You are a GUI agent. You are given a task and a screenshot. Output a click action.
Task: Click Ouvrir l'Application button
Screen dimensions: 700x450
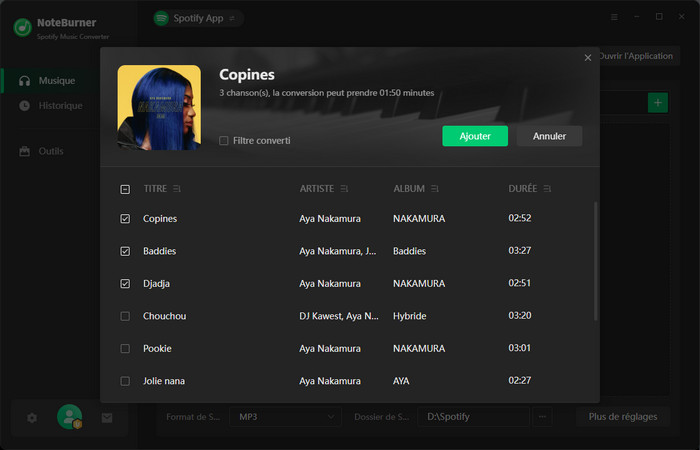[x=636, y=56]
